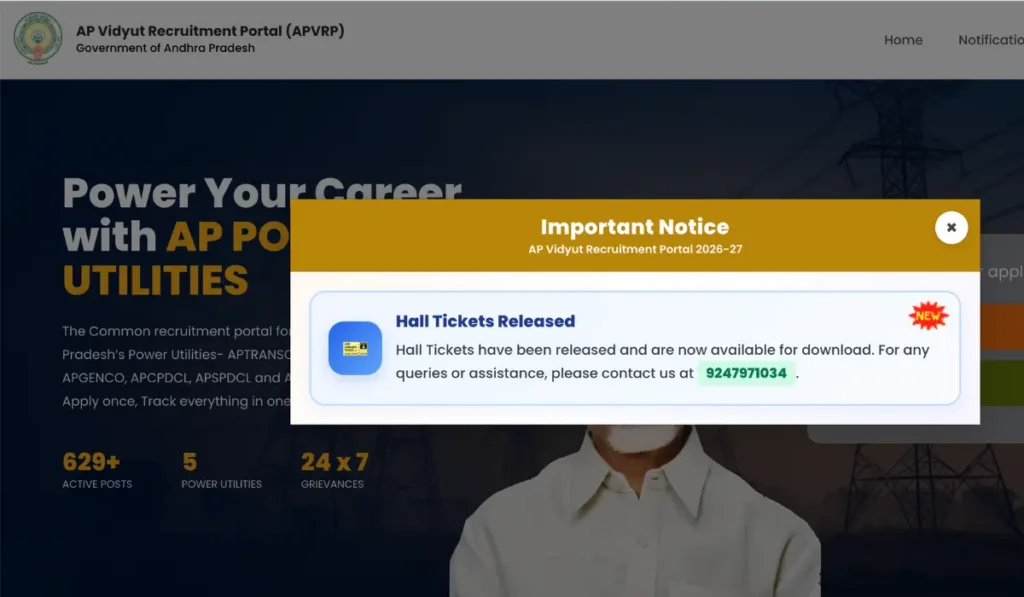Click the 629+ Active Posts stat
The height and width of the screenshot is (597, 1024).
pyautogui.click(x=97, y=470)
